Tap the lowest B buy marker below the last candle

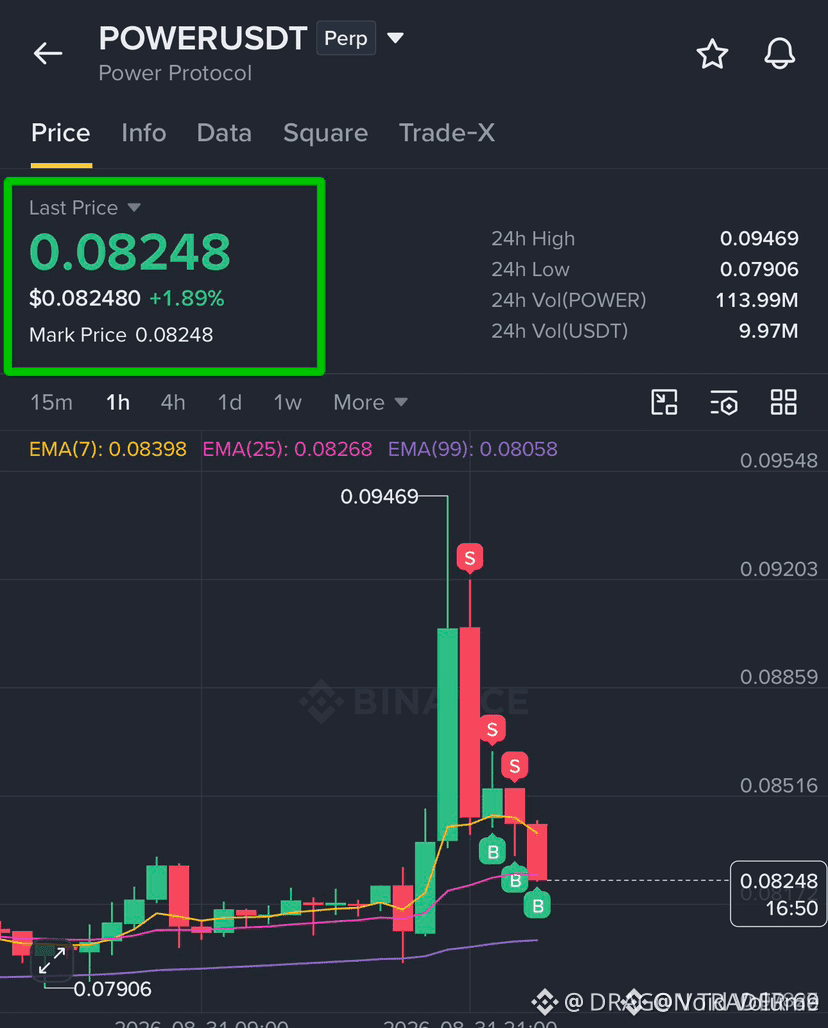coord(538,905)
